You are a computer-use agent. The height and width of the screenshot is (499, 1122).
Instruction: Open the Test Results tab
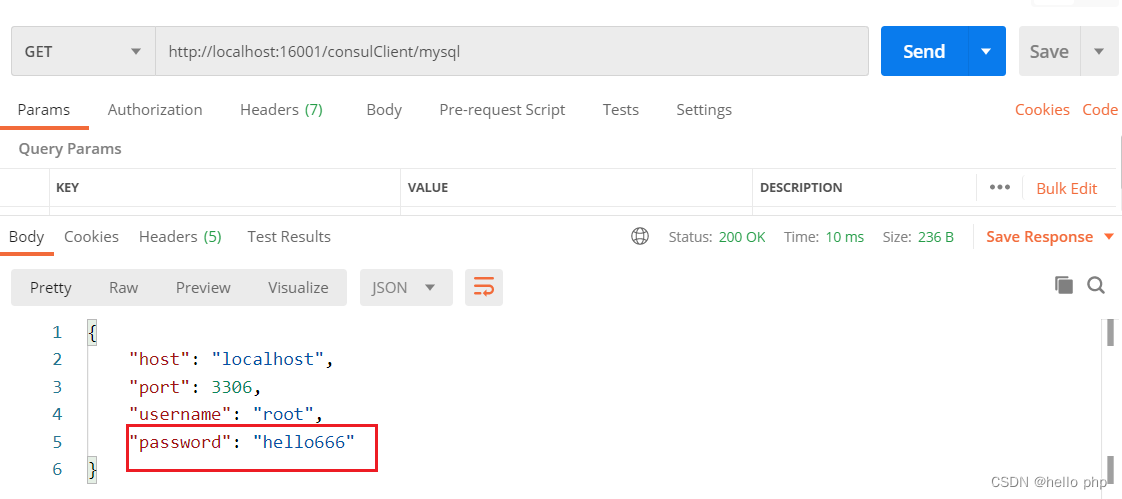pos(289,237)
